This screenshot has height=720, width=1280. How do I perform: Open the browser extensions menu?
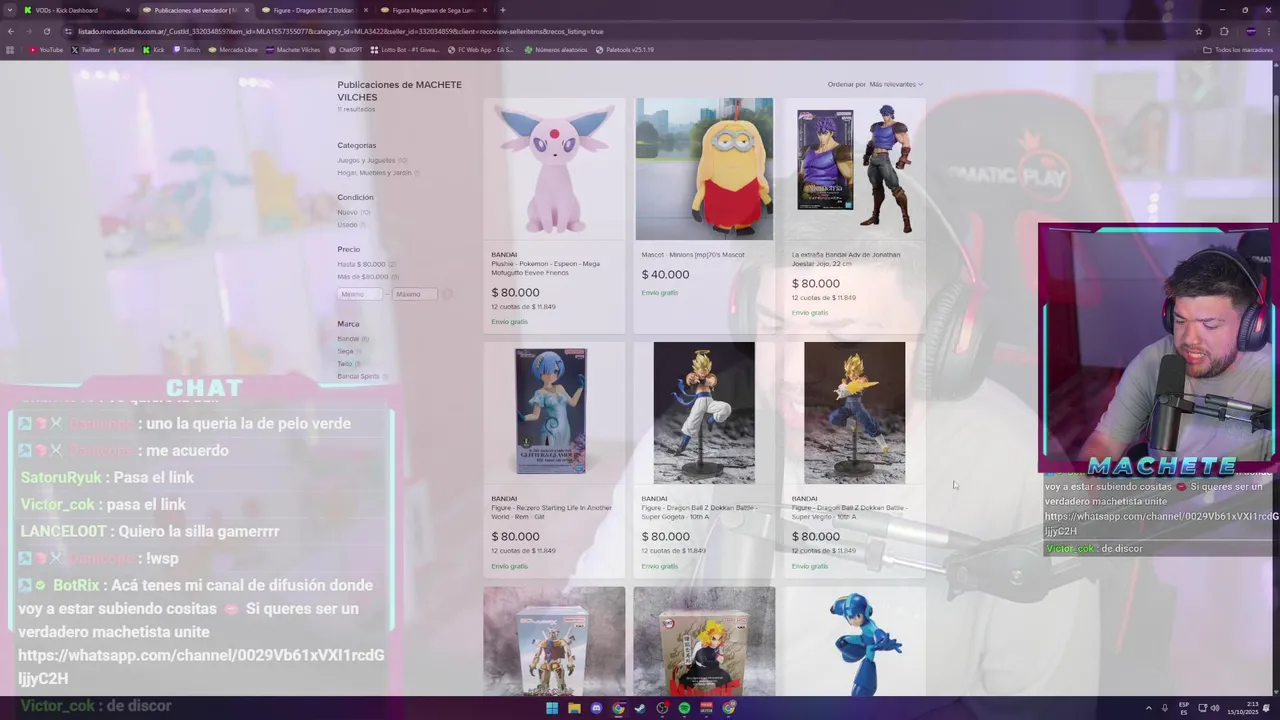(1224, 31)
